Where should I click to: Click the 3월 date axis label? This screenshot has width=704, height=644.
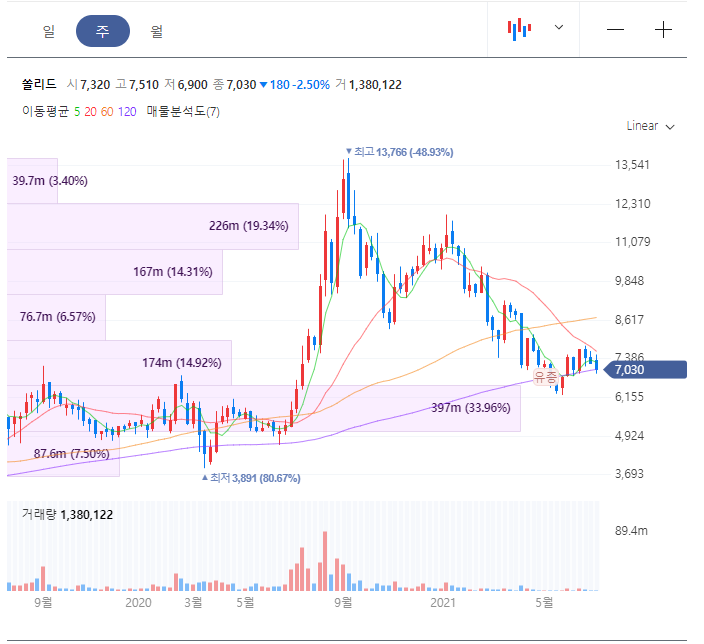(194, 603)
